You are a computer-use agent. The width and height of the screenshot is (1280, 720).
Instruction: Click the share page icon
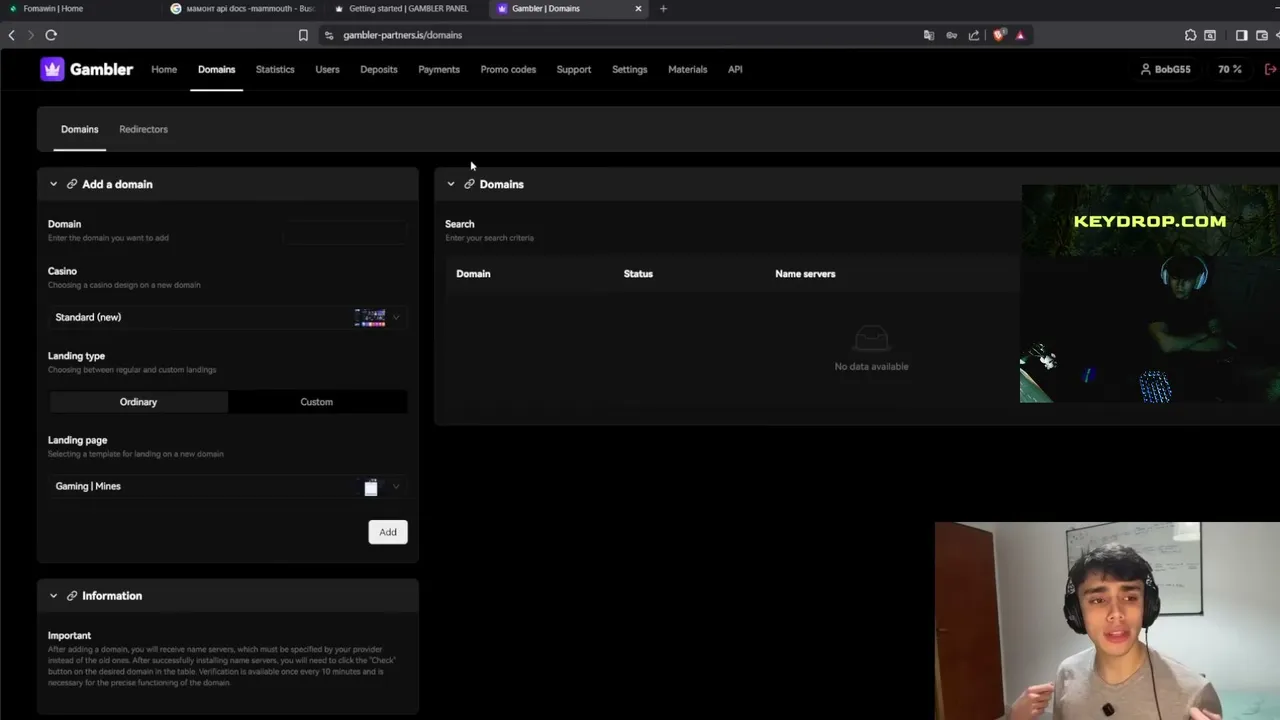[974, 35]
